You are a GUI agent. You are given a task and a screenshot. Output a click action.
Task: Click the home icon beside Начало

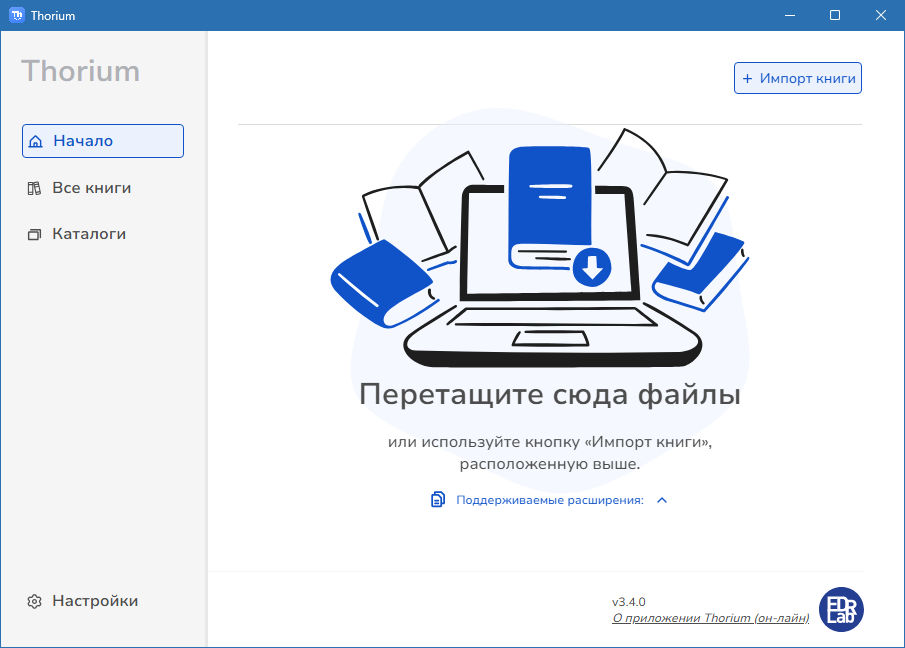pos(36,141)
